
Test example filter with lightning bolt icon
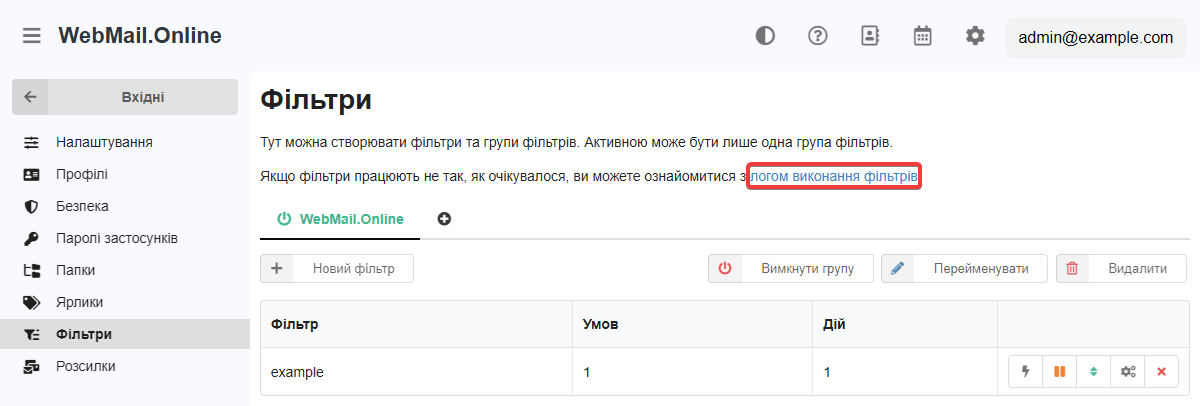click(x=1025, y=371)
